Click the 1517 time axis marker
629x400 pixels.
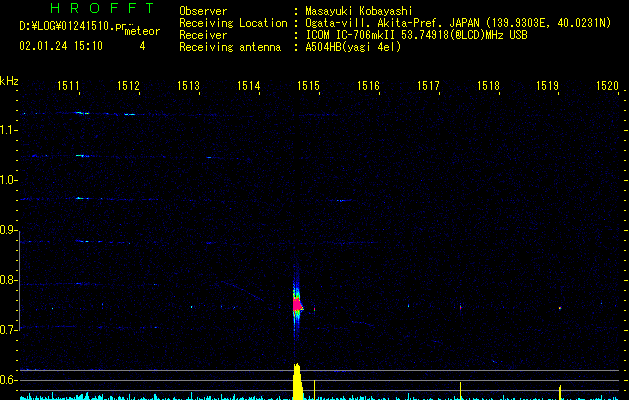pyautogui.click(x=428, y=86)
